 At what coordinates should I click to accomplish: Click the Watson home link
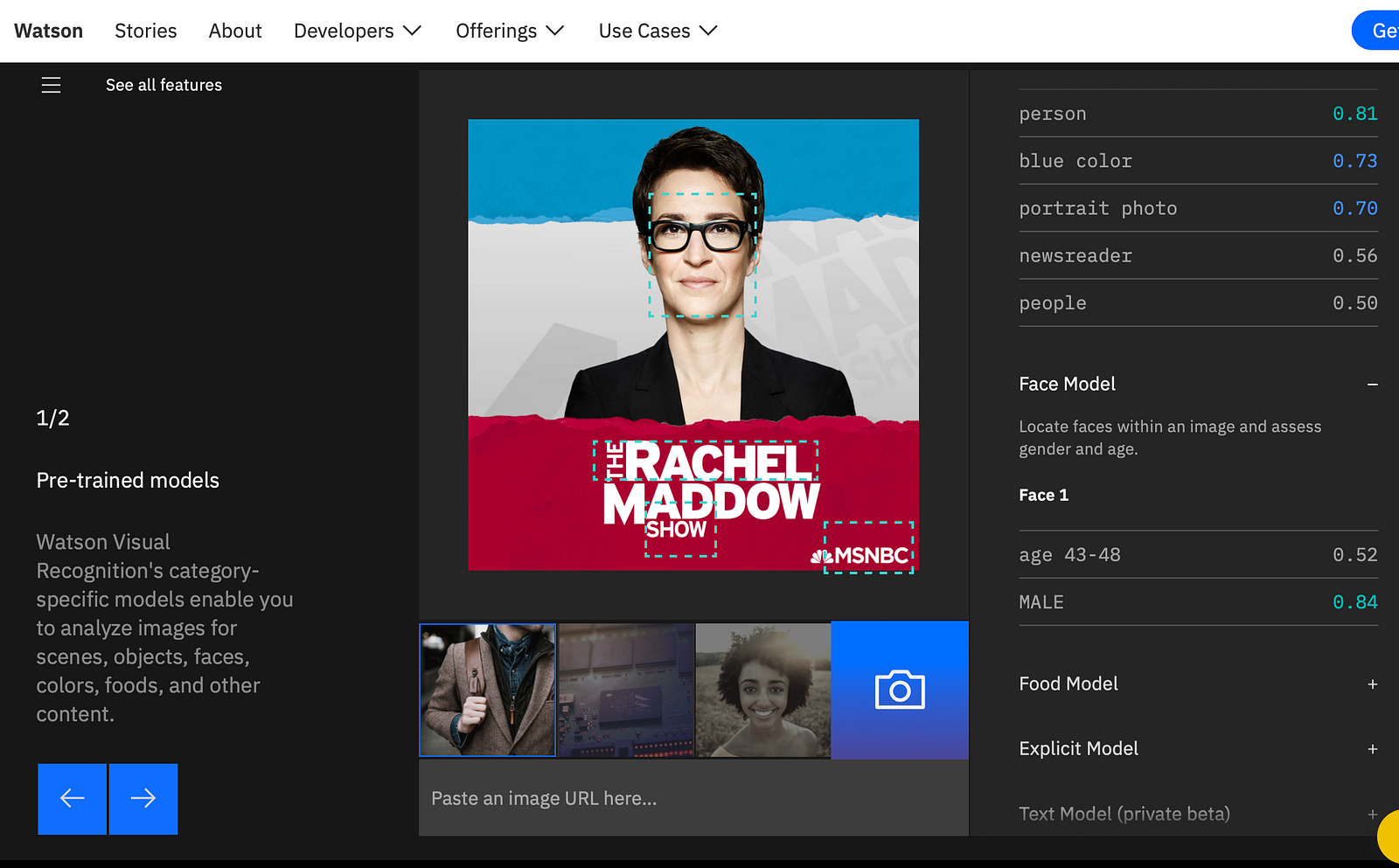(48, 31)
